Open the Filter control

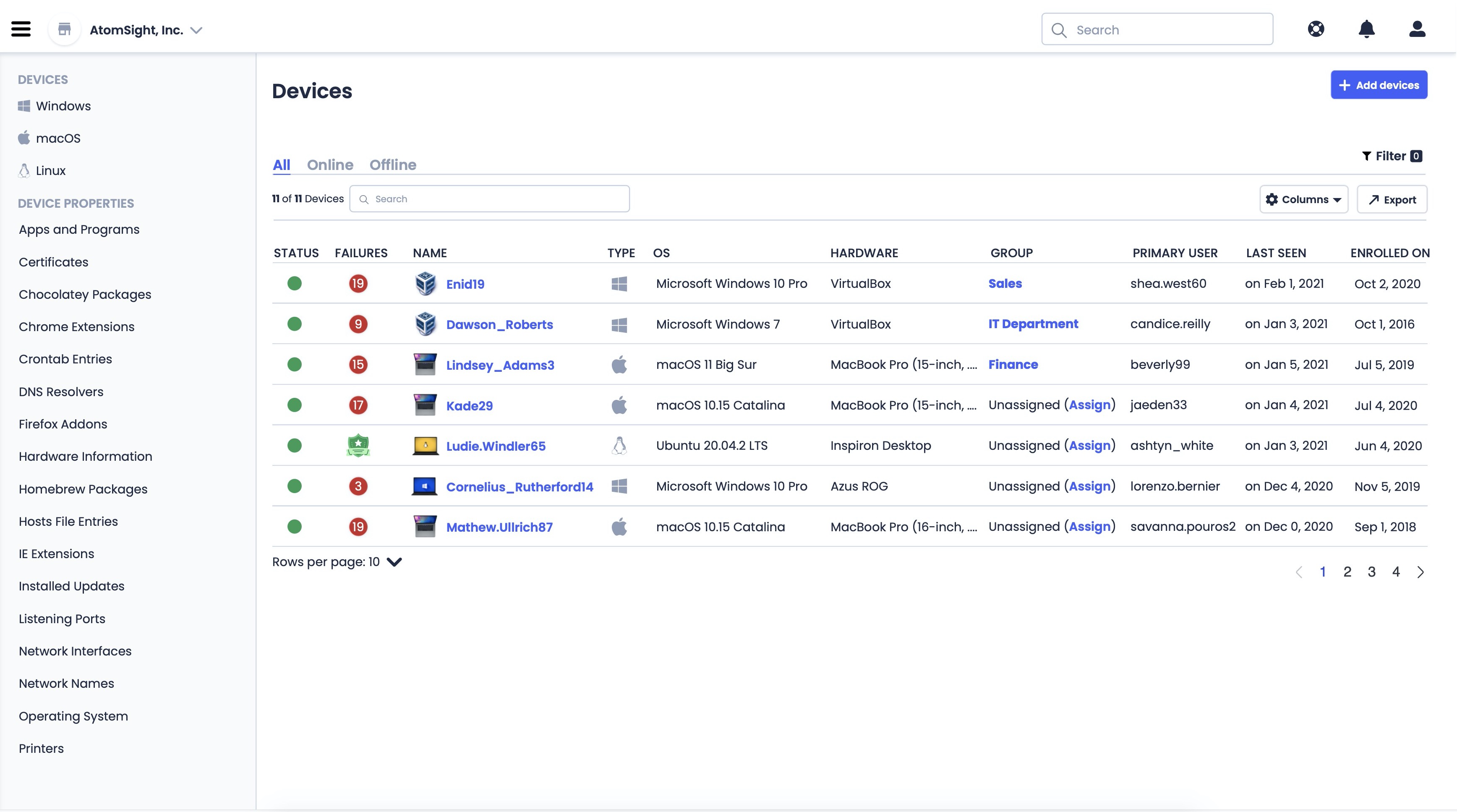click(x=1392, y=156)
